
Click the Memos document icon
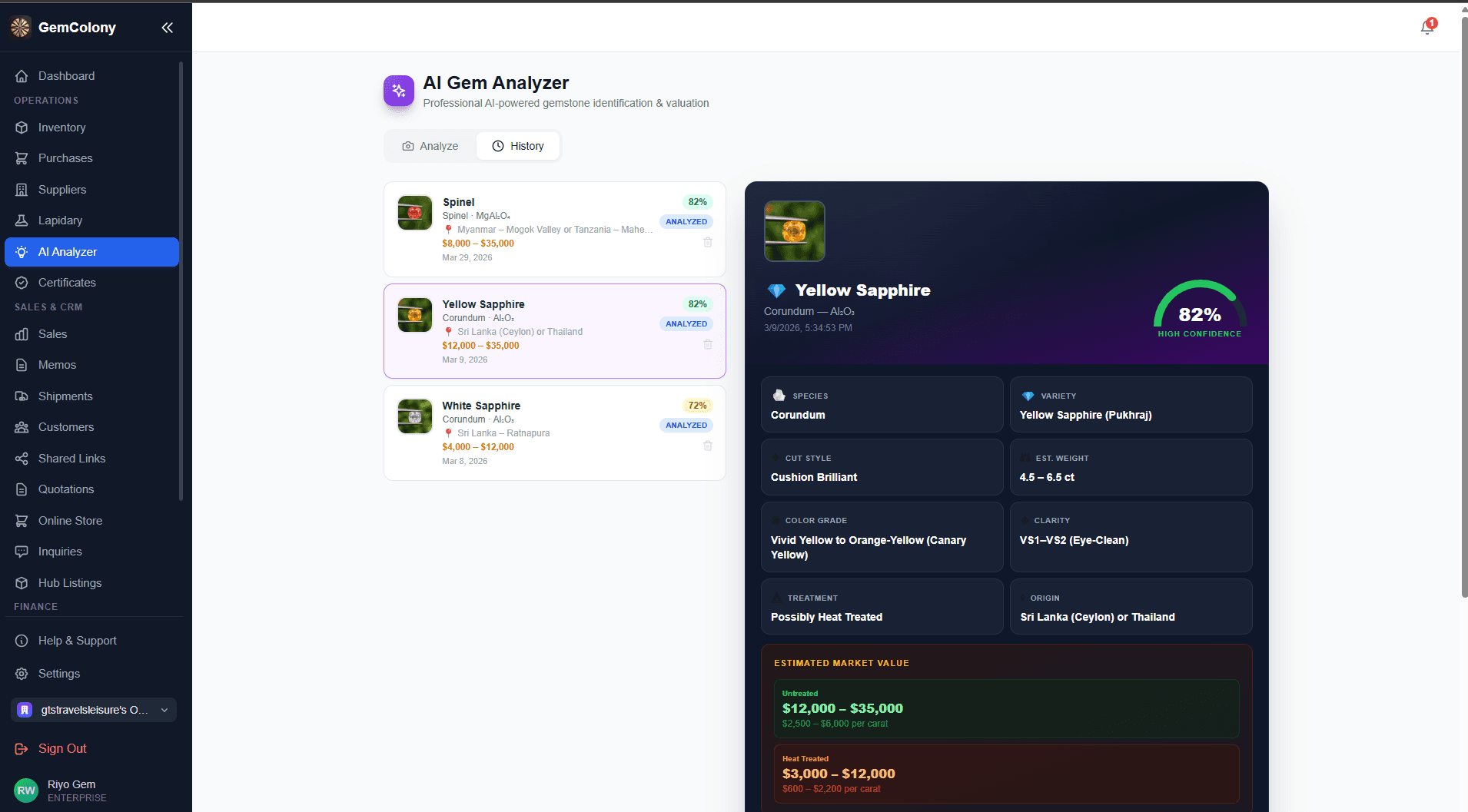click(22, 365)
